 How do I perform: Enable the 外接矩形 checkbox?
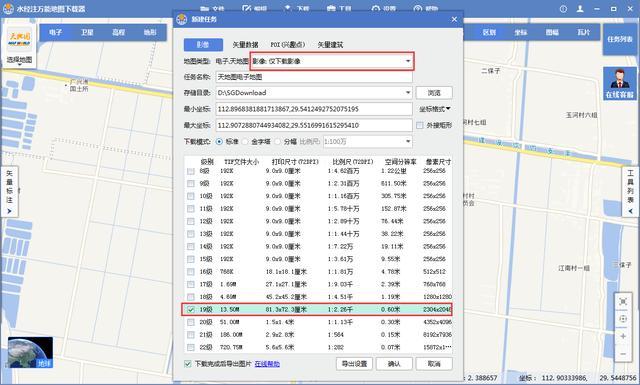[420, 125]
